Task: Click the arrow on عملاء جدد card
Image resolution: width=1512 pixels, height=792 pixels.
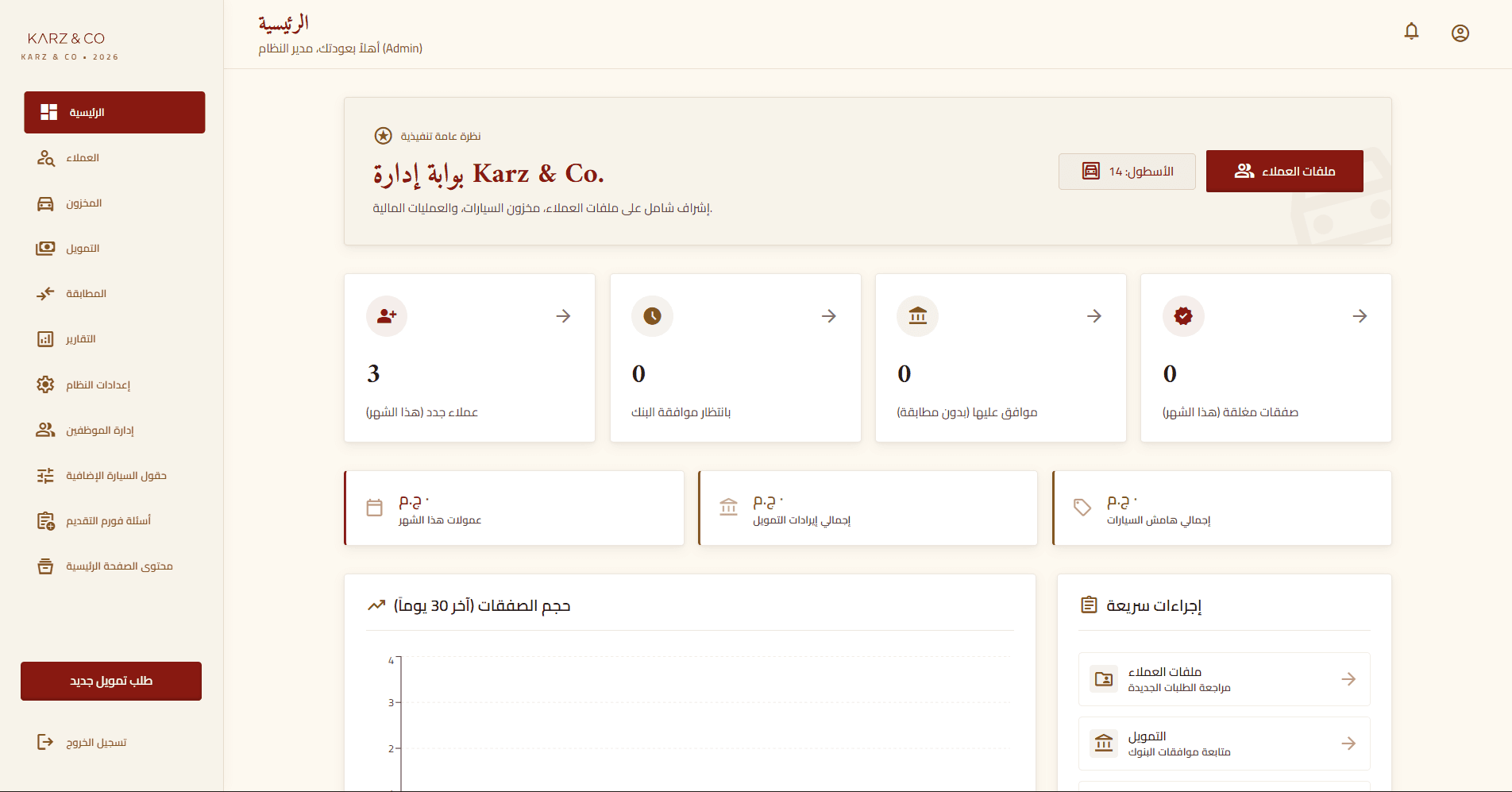Action: [x=563, y=316]
